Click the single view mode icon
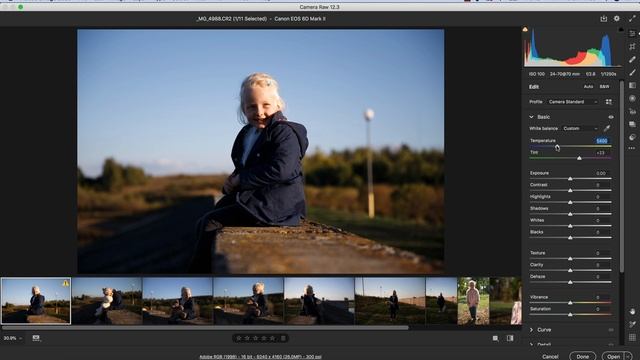Viewport: 640px width, 360px height. click(x=495, y=338)
